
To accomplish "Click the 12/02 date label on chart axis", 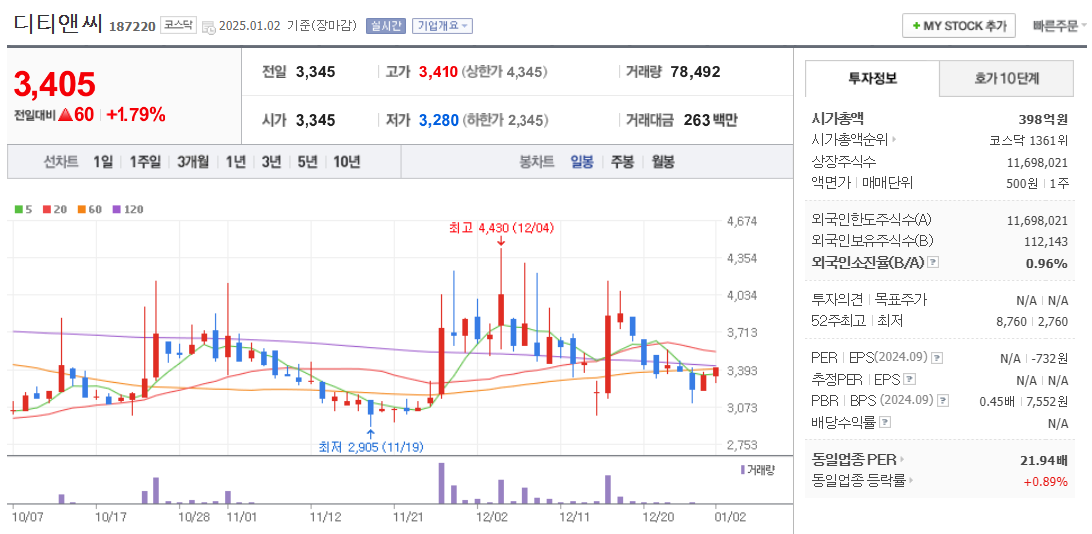I will tap(492, 517).
